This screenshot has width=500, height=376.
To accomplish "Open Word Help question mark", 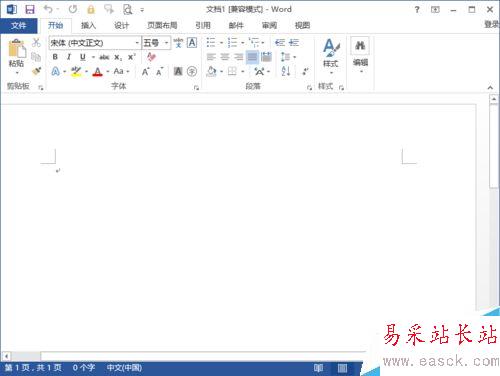I will click(x=417, y=10).
